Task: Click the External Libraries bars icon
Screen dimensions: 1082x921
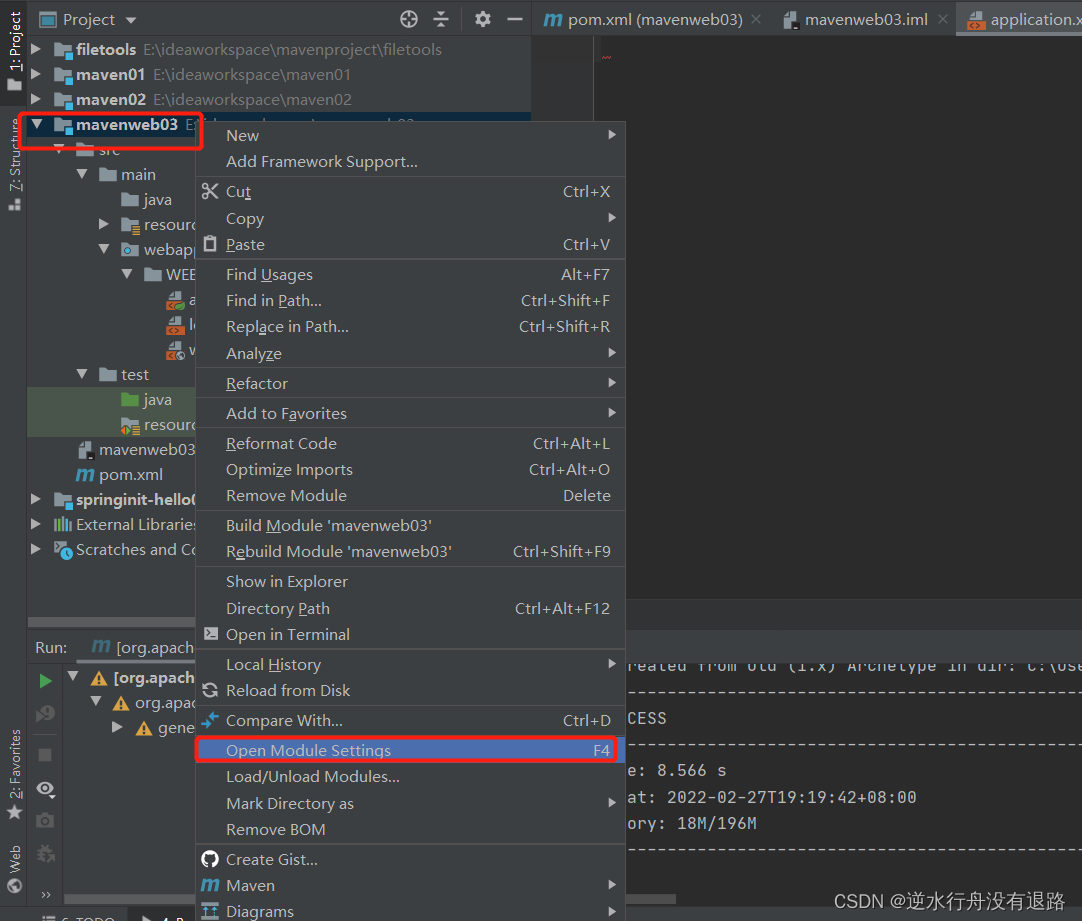Action: pos(63,524)
